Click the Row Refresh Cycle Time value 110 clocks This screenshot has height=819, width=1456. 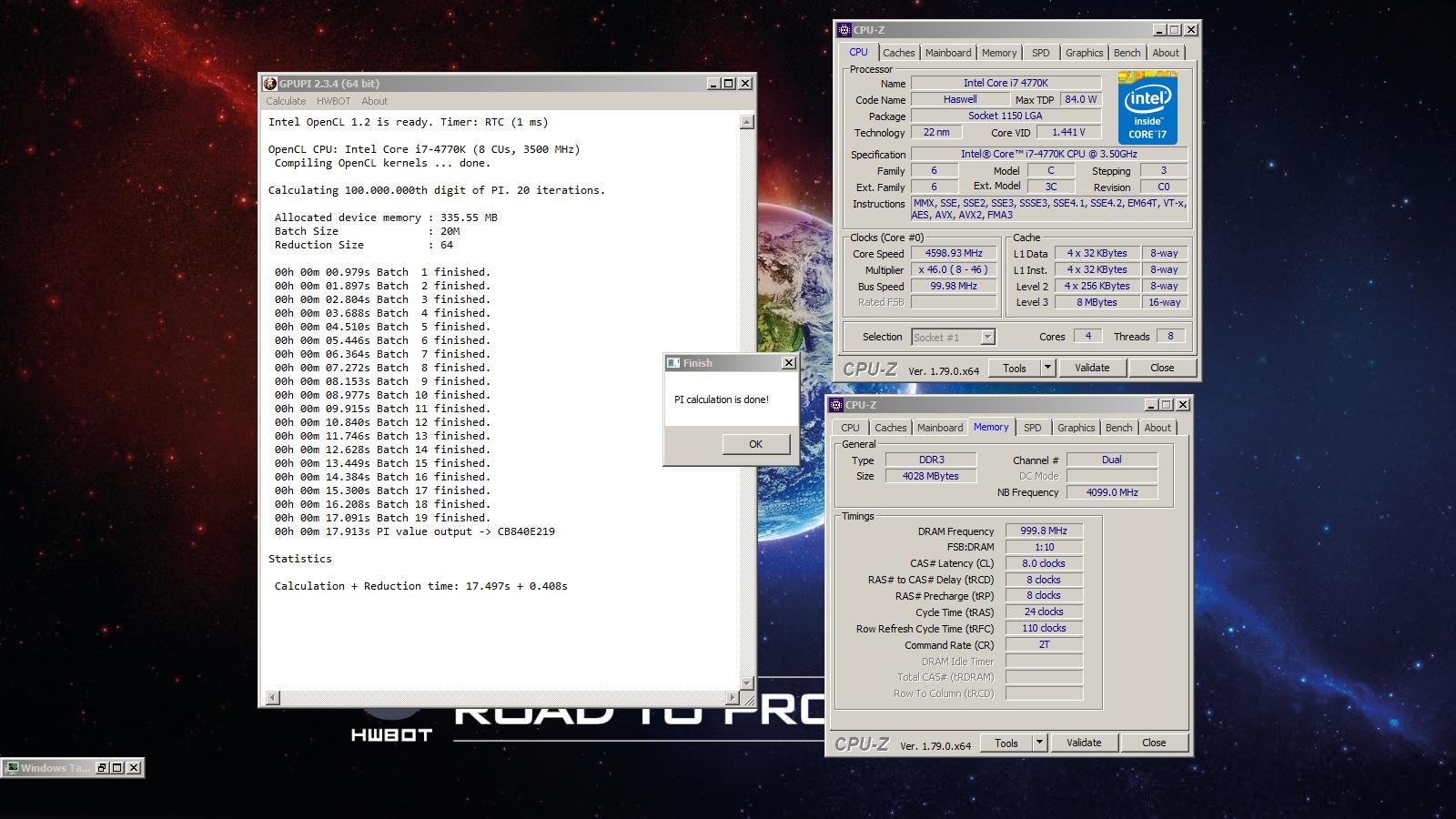[x=1044, y=628]
